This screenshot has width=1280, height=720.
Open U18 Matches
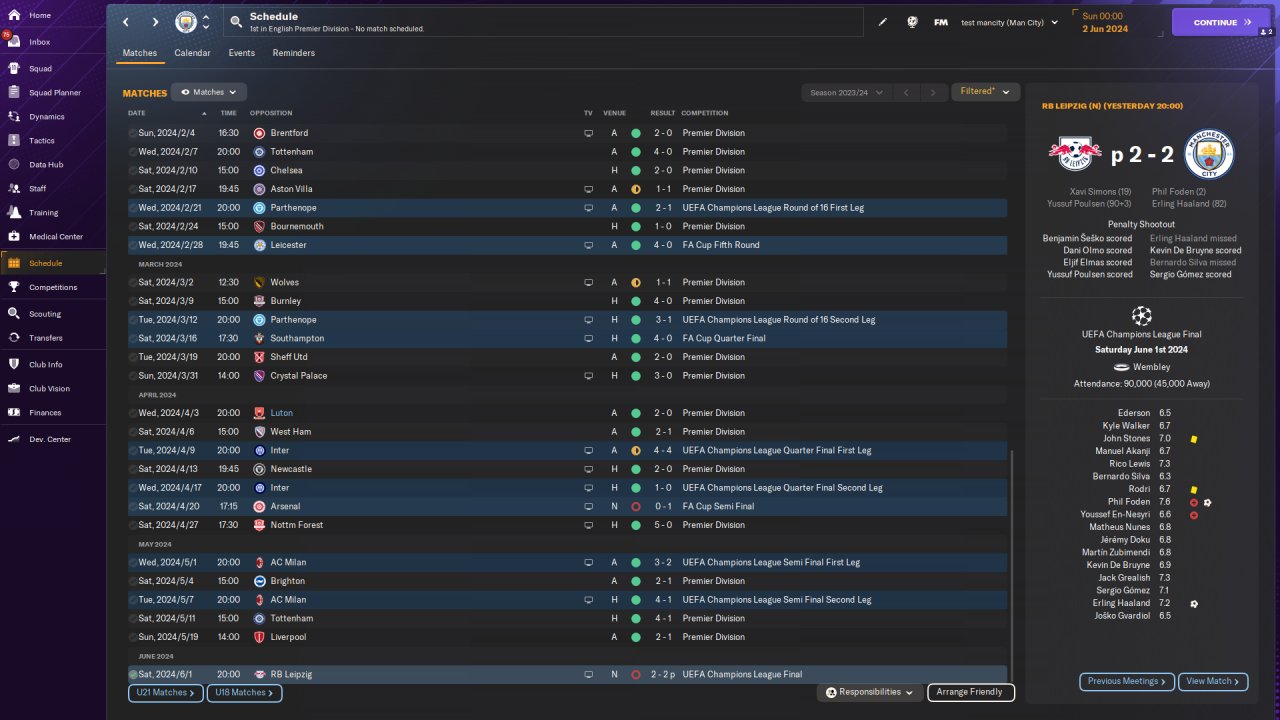[245, 692]
